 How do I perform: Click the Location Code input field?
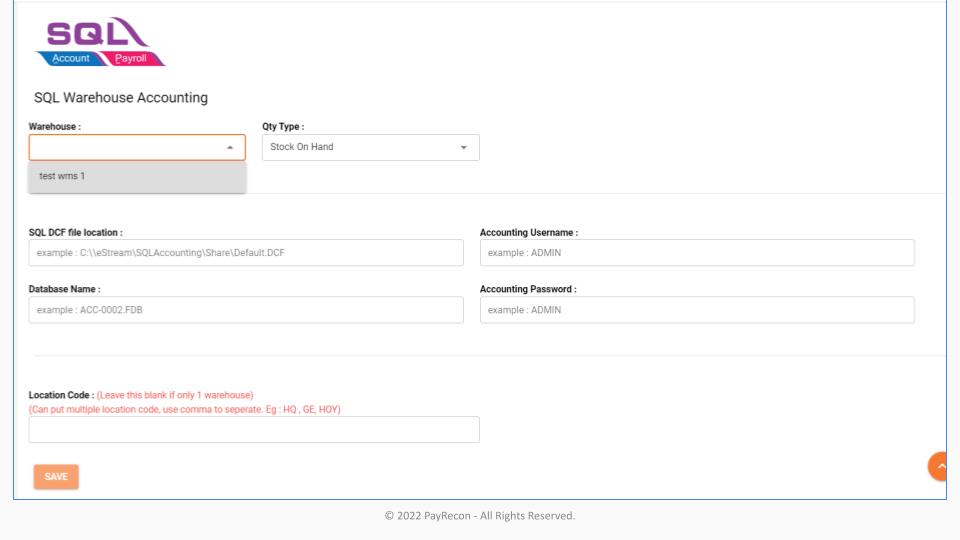point(254,429)
